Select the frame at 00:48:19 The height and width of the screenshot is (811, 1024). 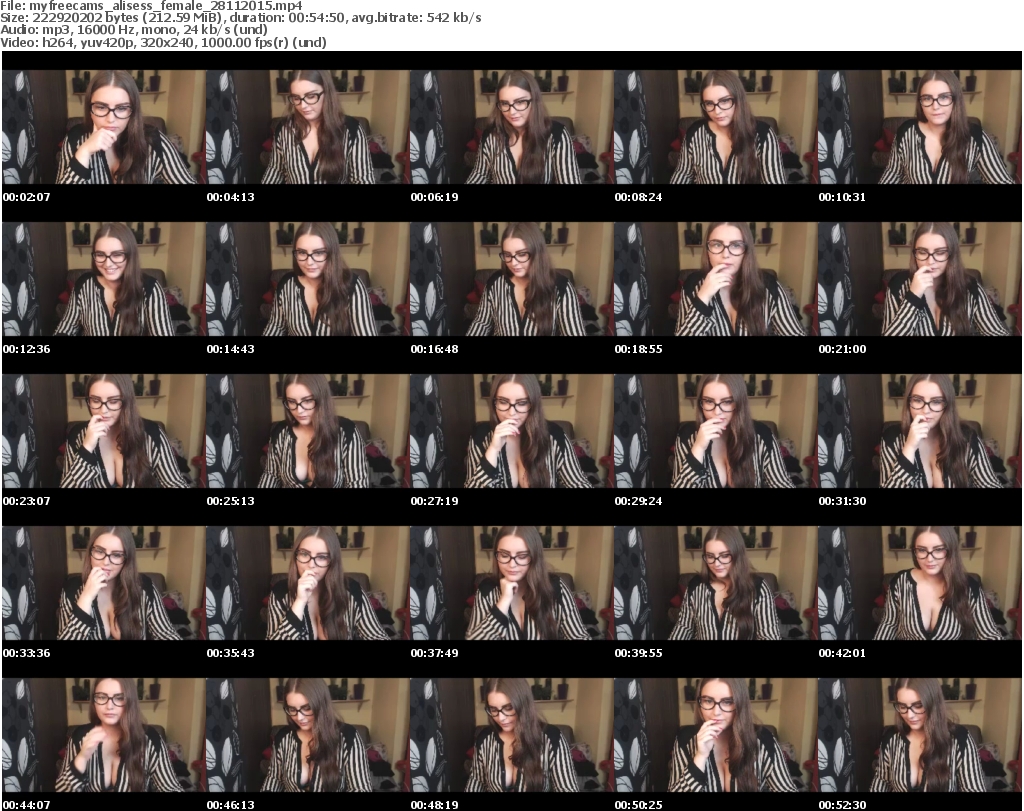pyautogui.click(x=511, y=735)
